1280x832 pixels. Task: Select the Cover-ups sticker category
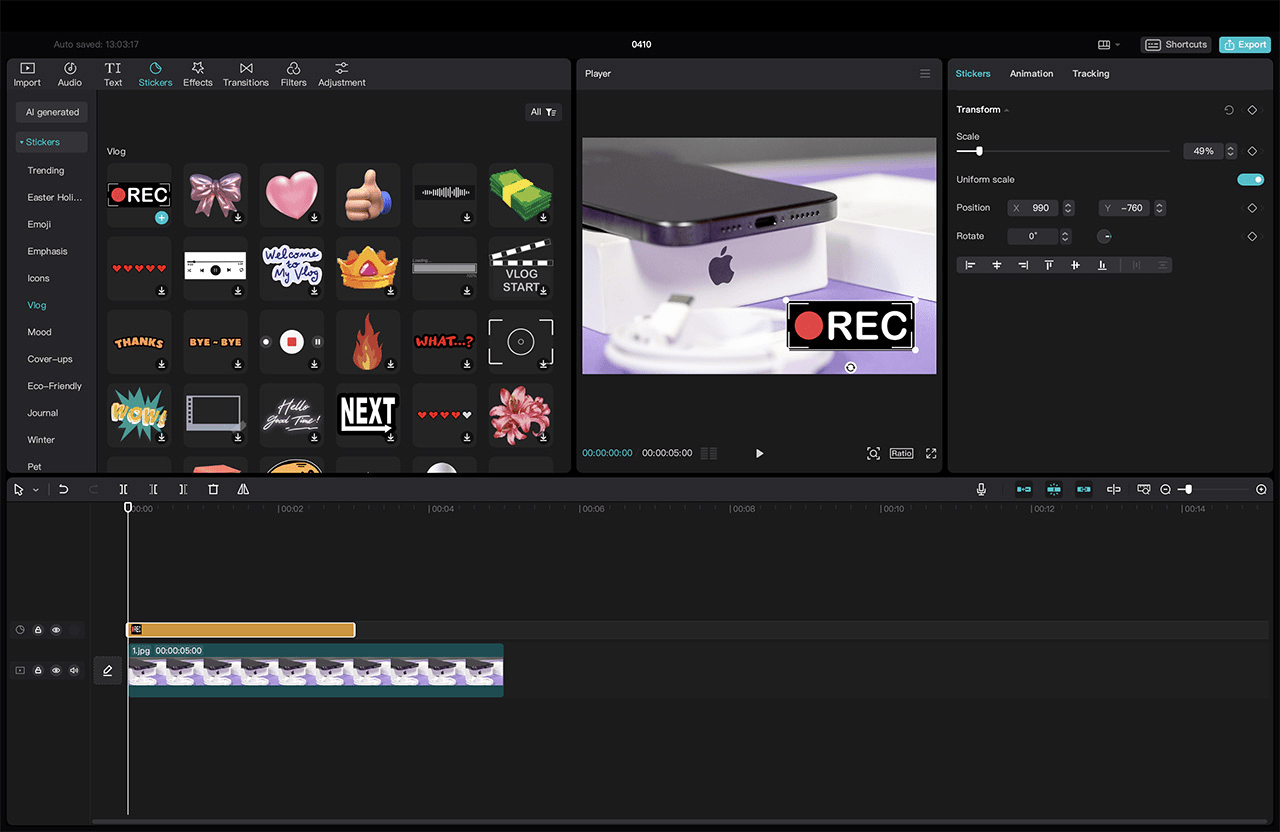50,359
